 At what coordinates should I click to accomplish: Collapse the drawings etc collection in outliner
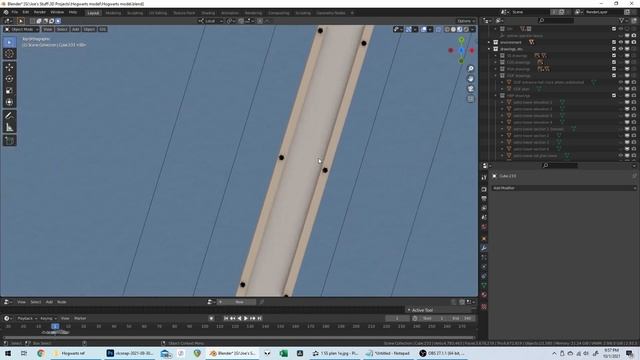489,49
